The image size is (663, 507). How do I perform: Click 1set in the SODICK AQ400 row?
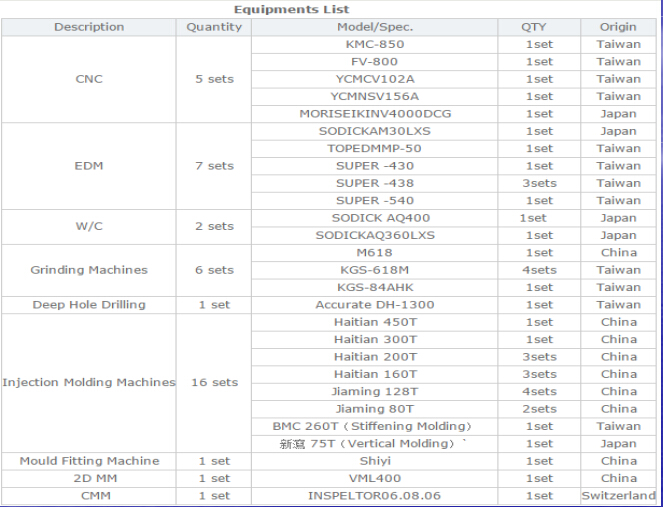tap(539, 218)
